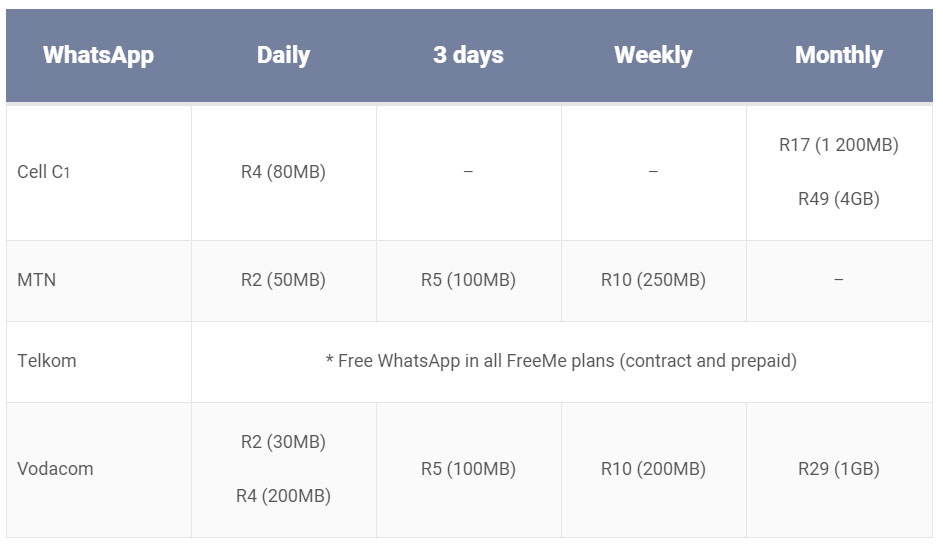Click the R29 (1GB) monthly bundle

pos(838,469)
